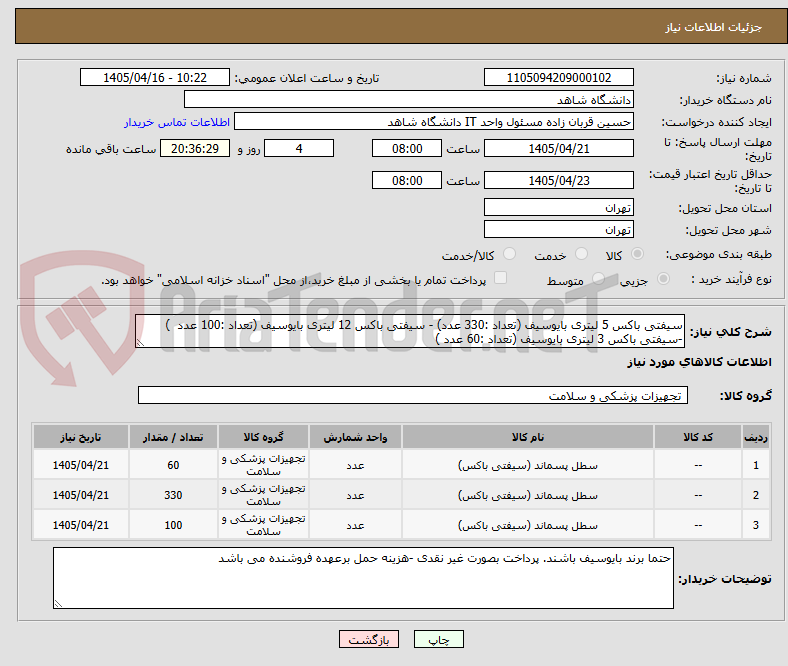Click the row number 3 cell
Image resolution: width=788 pixels, height=666 pixels.
[755, 525]
